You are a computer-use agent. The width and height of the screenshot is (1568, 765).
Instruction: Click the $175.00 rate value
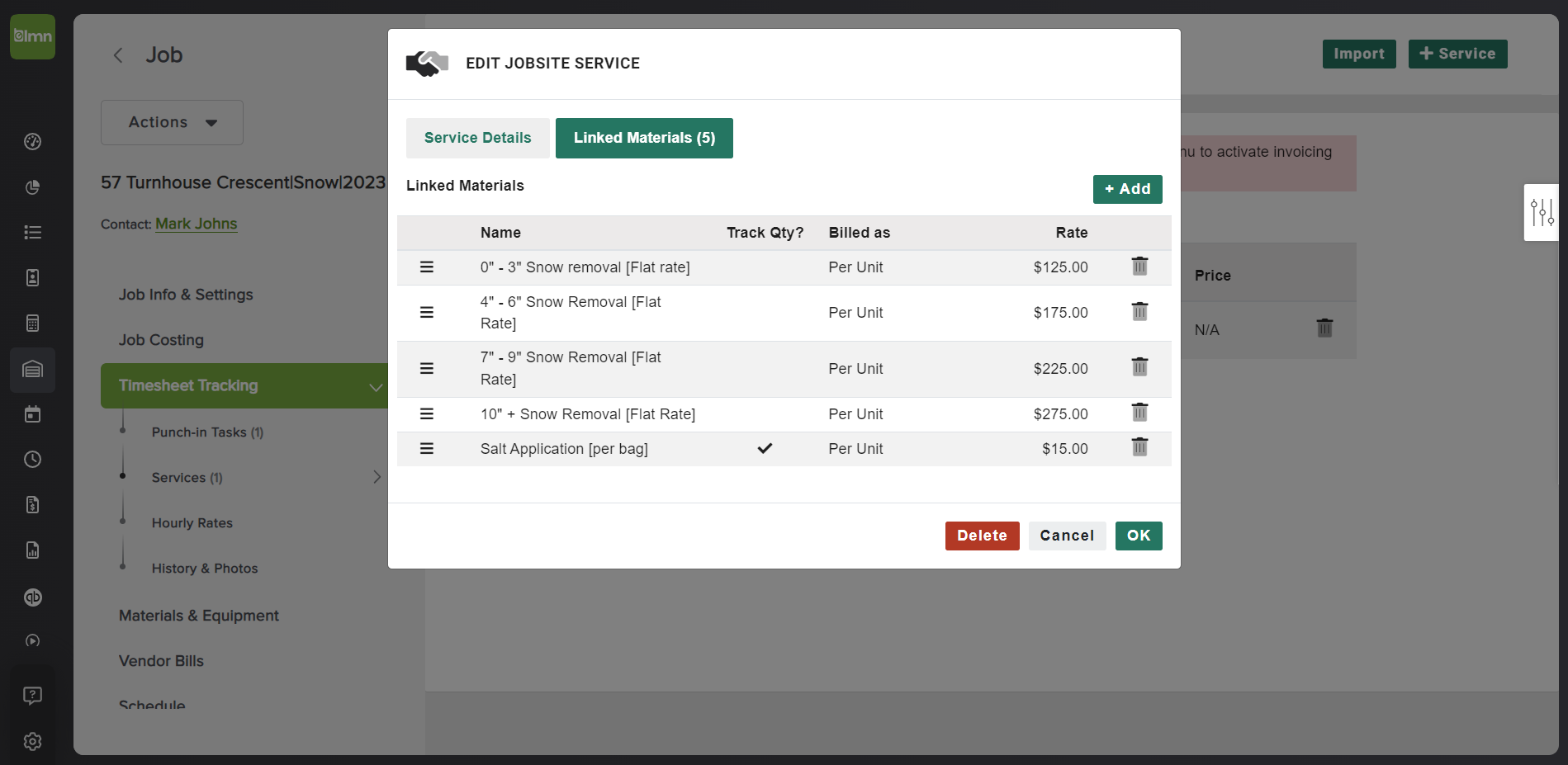(x=1060, y=313)
